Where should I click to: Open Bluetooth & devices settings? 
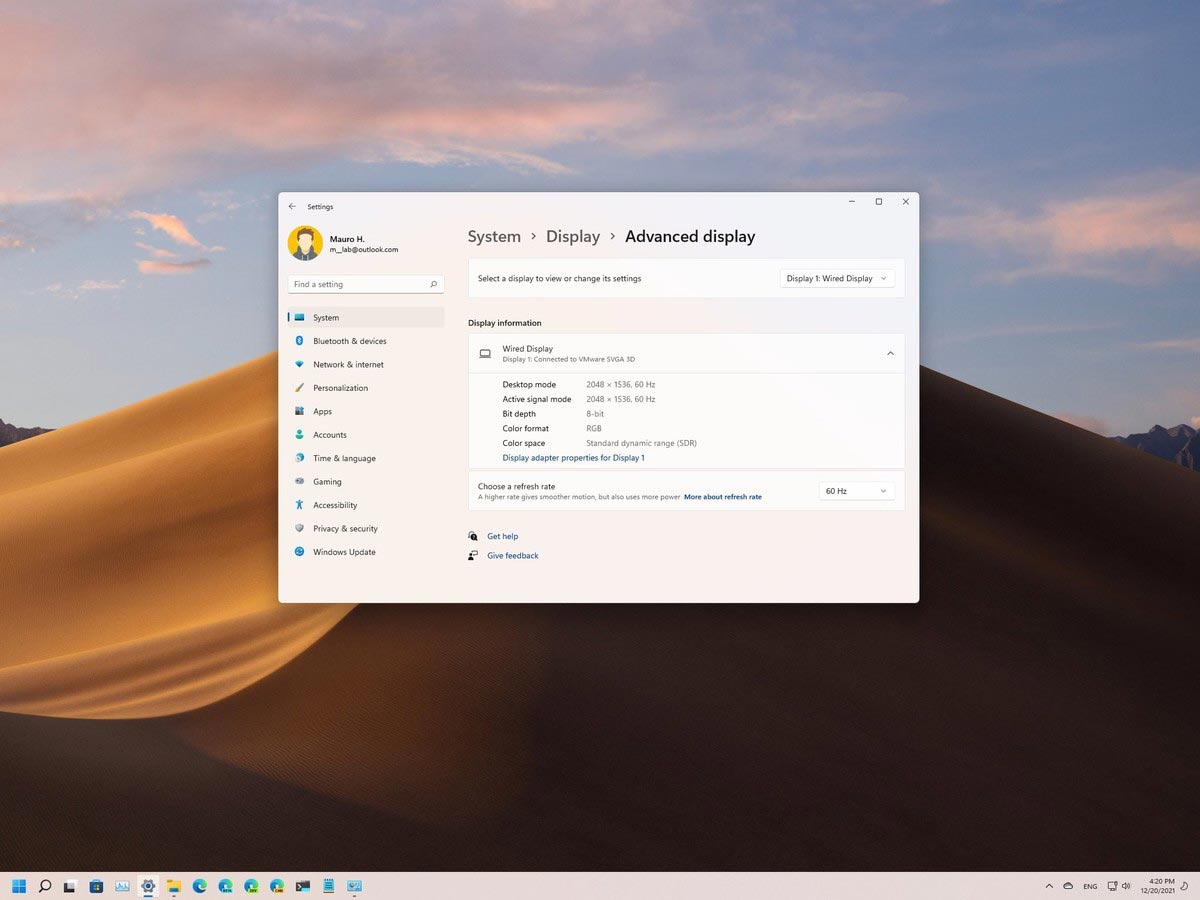(x=366, y=341)
